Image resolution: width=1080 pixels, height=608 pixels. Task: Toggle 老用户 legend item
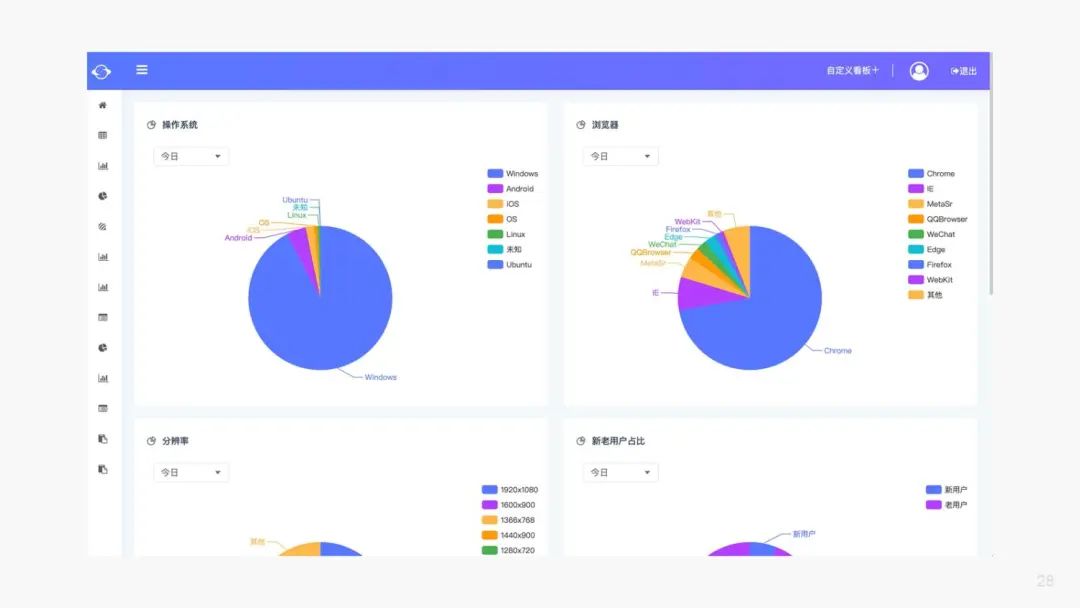pyautogui.click(x=946, y=505)
